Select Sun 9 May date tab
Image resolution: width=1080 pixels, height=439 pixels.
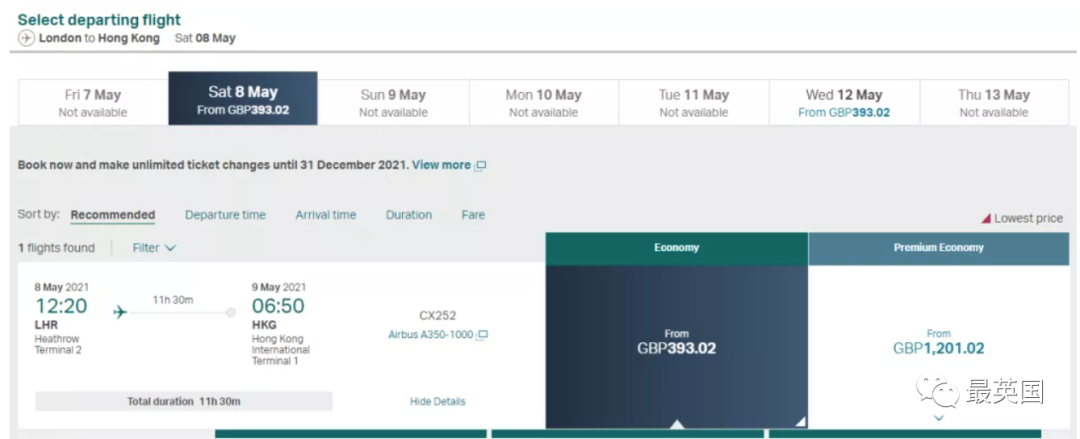(x=393, y=102)
